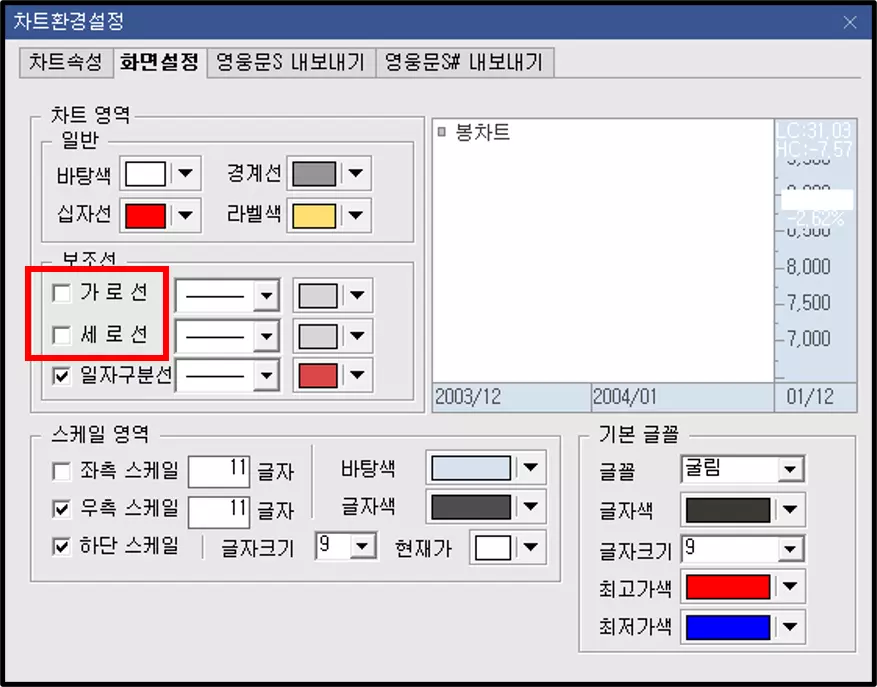The width and height of the screenshot is (877, 687).
Task: Click the 스케일 영역 글자색 dark swatch
Action: click(x=470, y=507)
